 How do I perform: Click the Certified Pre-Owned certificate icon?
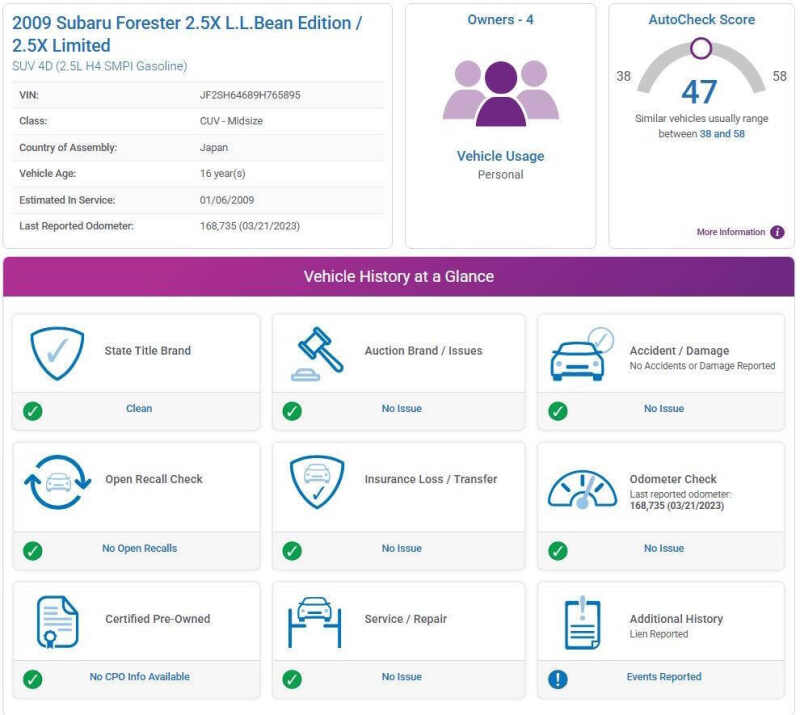pyautogui.click(x=57, y=621)
